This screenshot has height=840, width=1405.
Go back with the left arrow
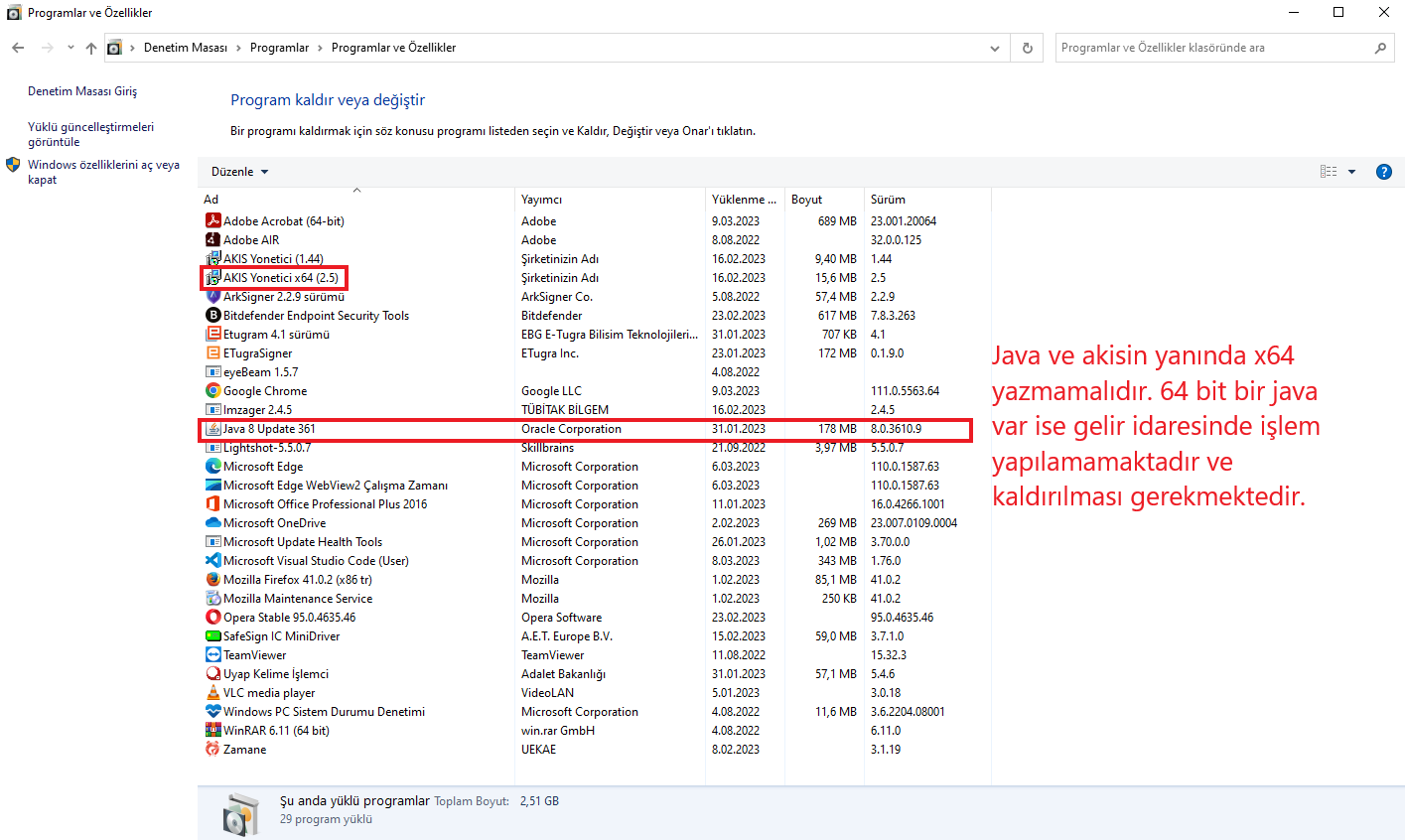coord(18,48)
